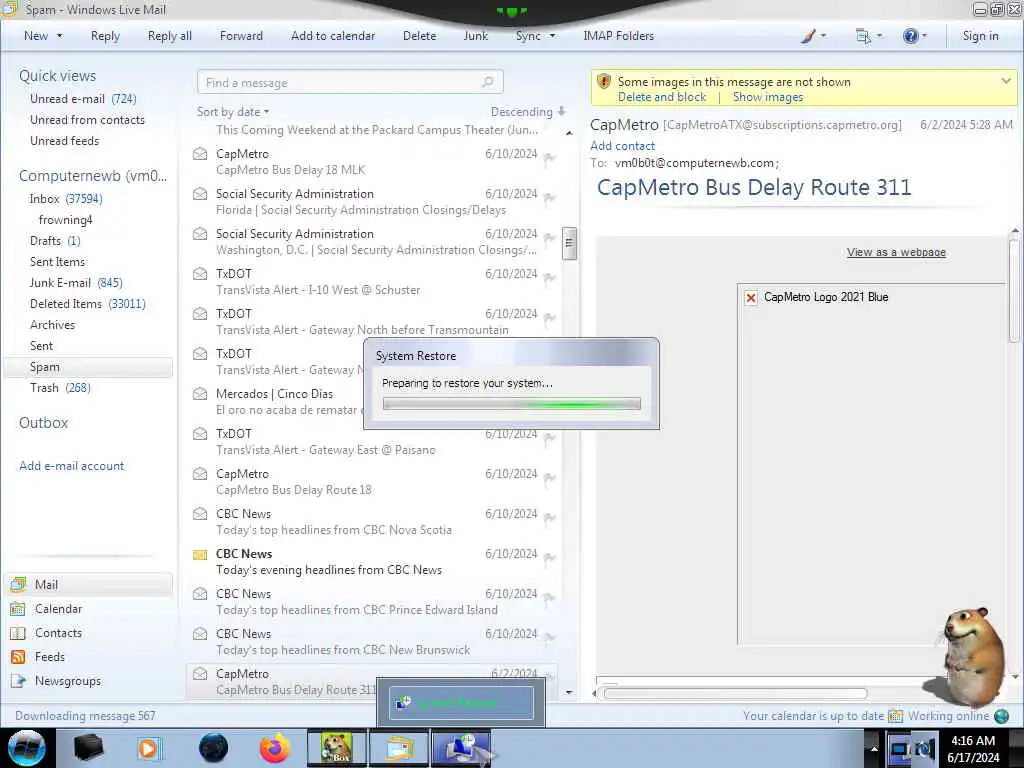Viewport: 1024px width, 768px height.
Task: Click the Find a message search box
Action: [350, 82]
